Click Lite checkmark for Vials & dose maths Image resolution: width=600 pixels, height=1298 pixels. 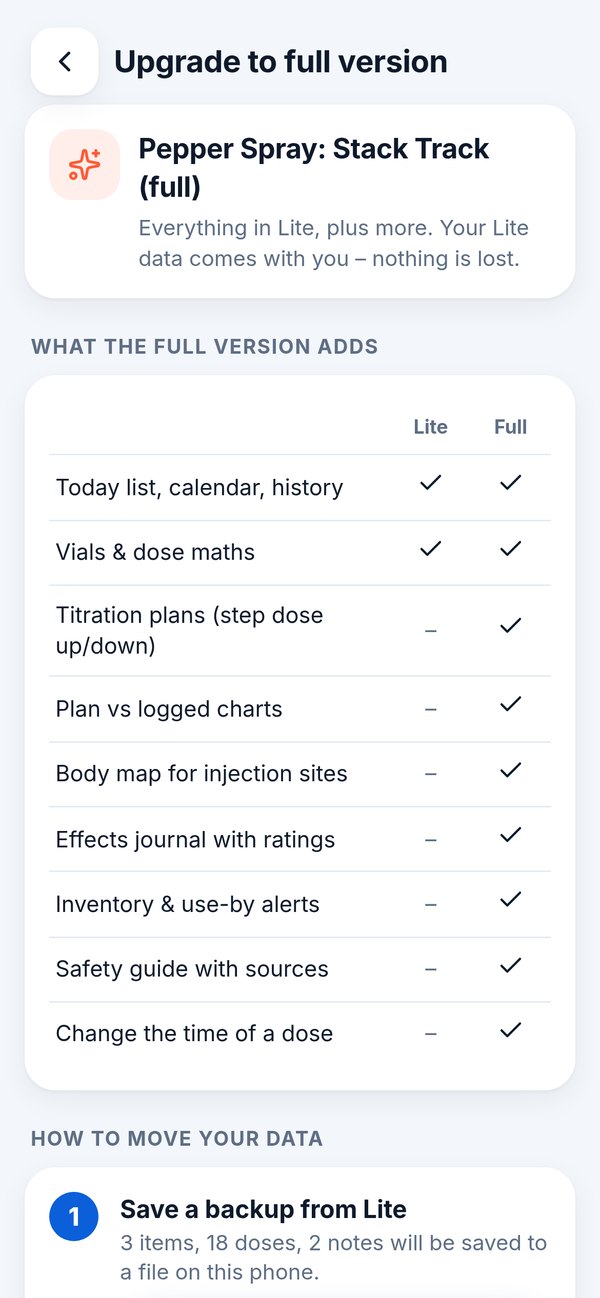tap(430, 548)
